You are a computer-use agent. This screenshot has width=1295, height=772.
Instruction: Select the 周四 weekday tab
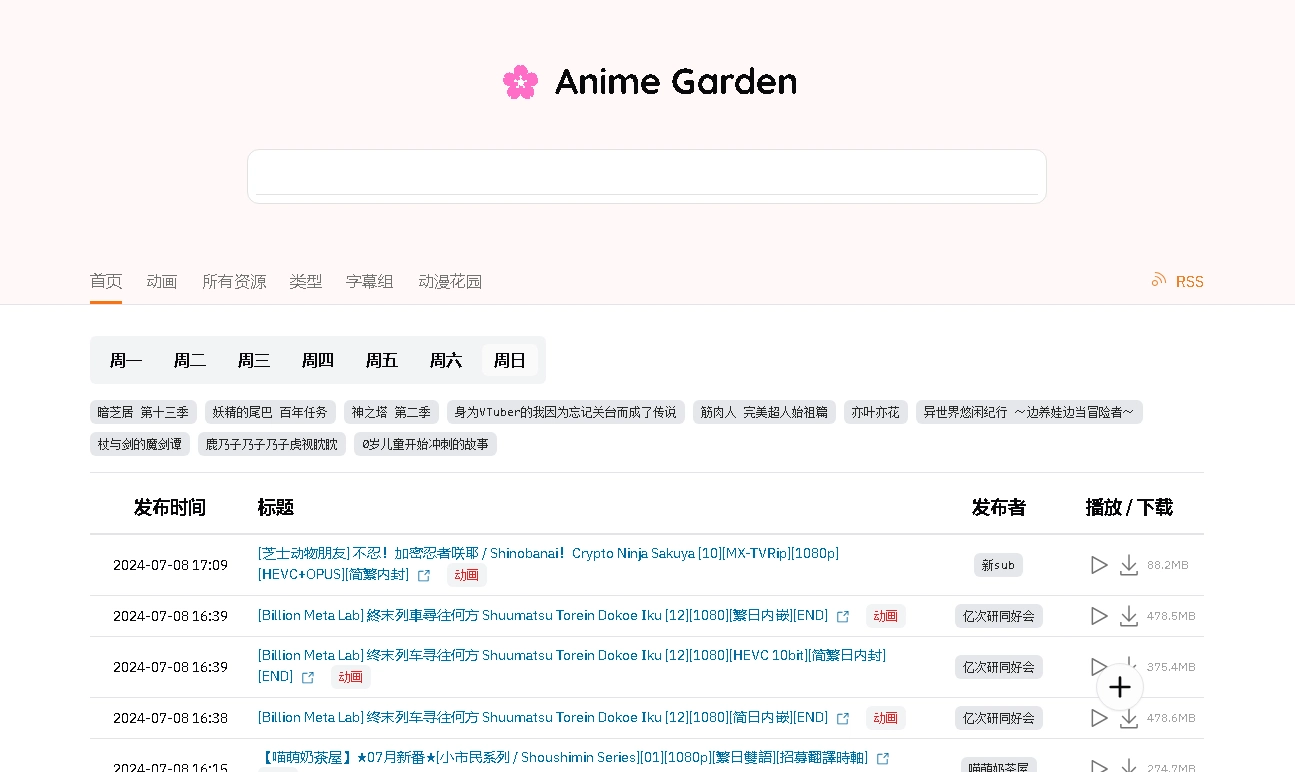click(318, 360)
